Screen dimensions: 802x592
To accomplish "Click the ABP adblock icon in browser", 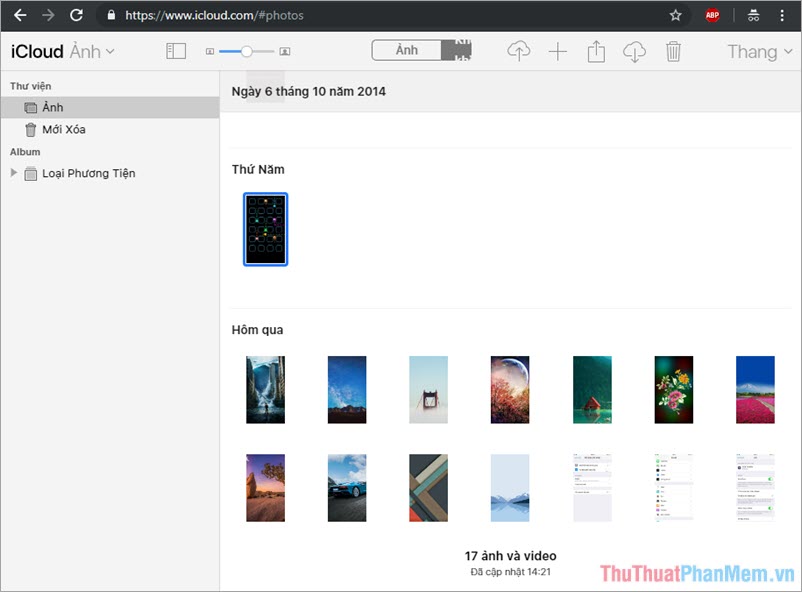I will [x=712, y=15].
